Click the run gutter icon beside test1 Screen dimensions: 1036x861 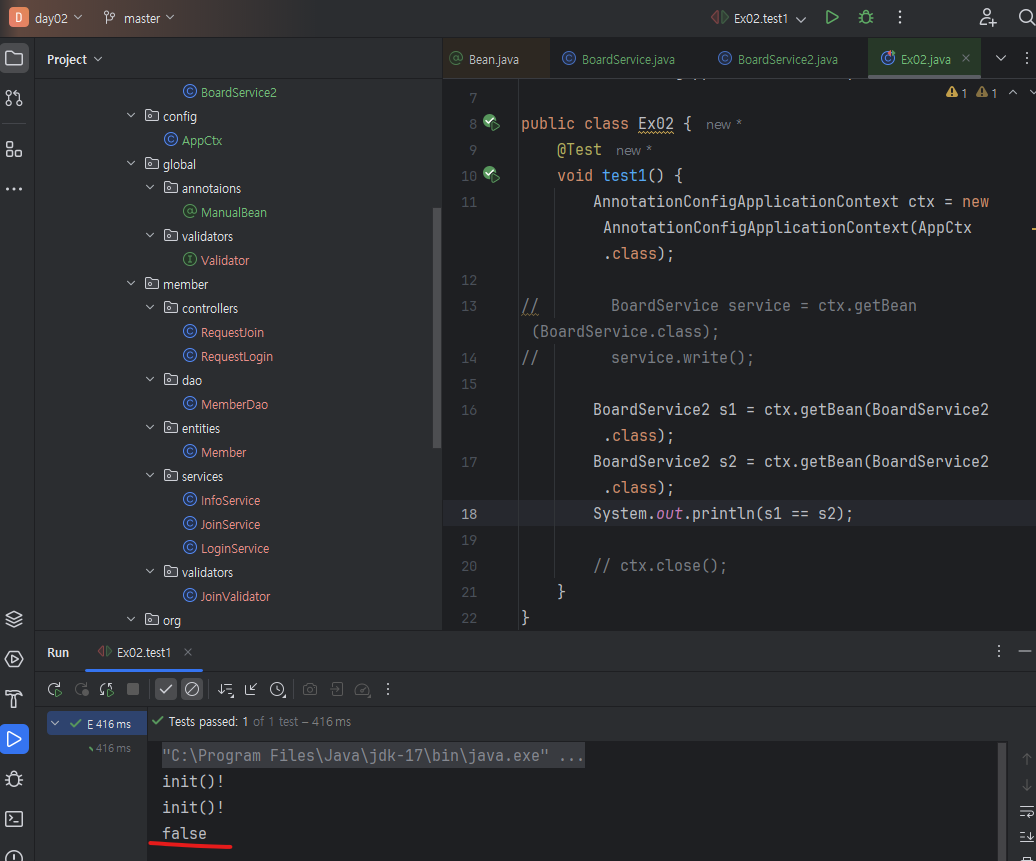[x=490, y=175]
